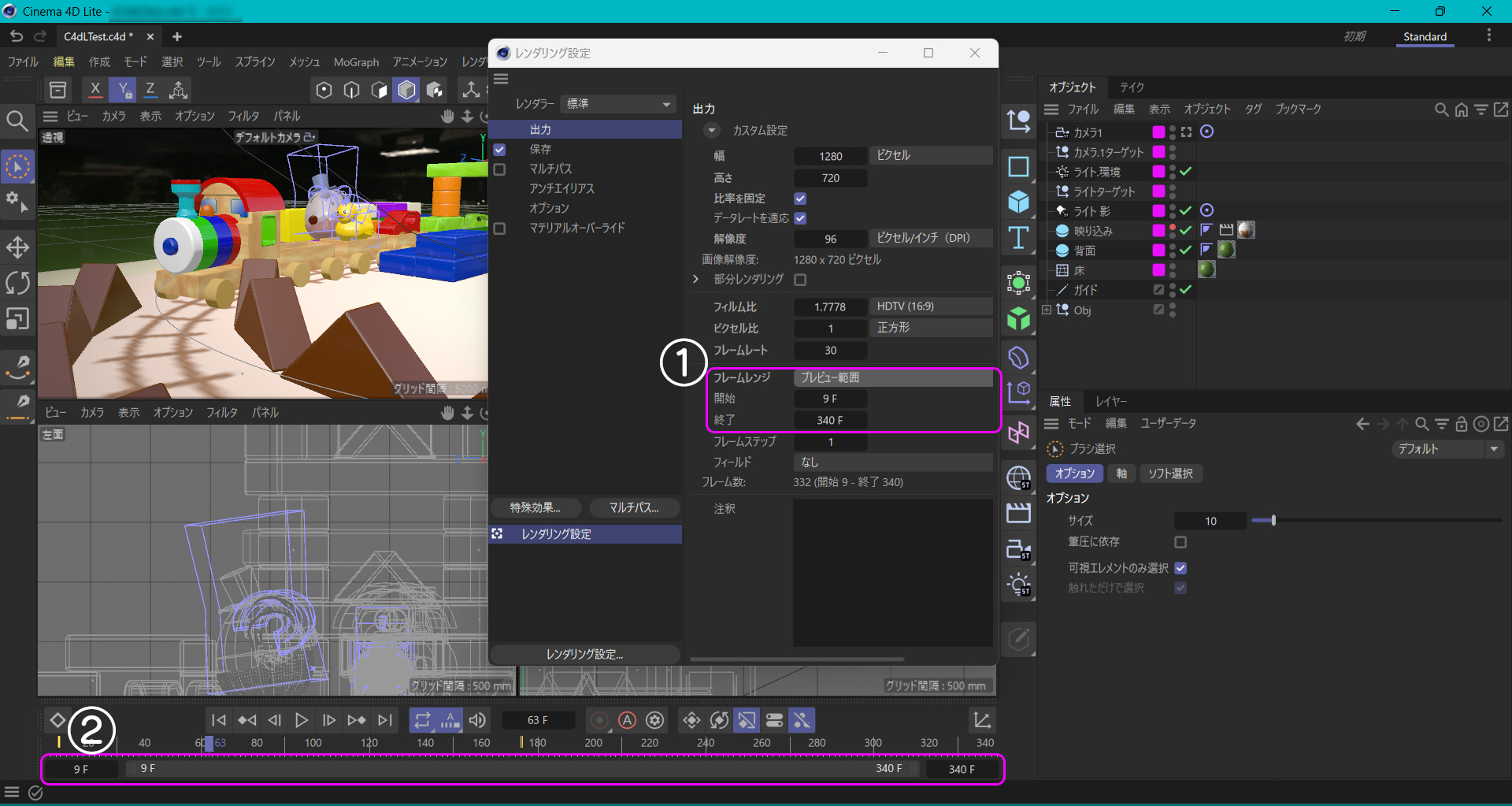Screen dimensions: 1512x806
Task: Click the 特殊効果... button
Action: point(535,508)
